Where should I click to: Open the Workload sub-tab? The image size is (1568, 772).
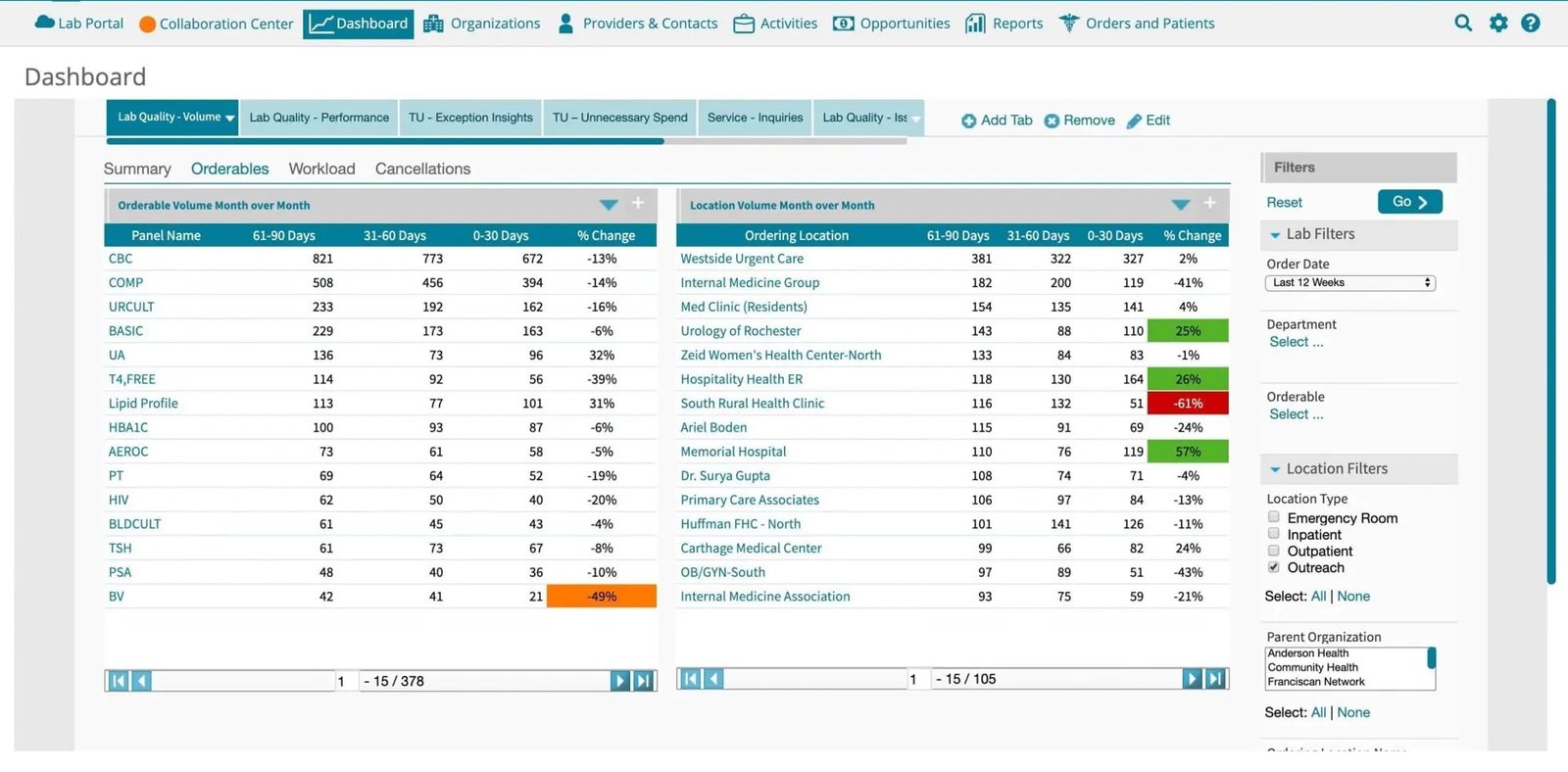[x=321, y=169]
